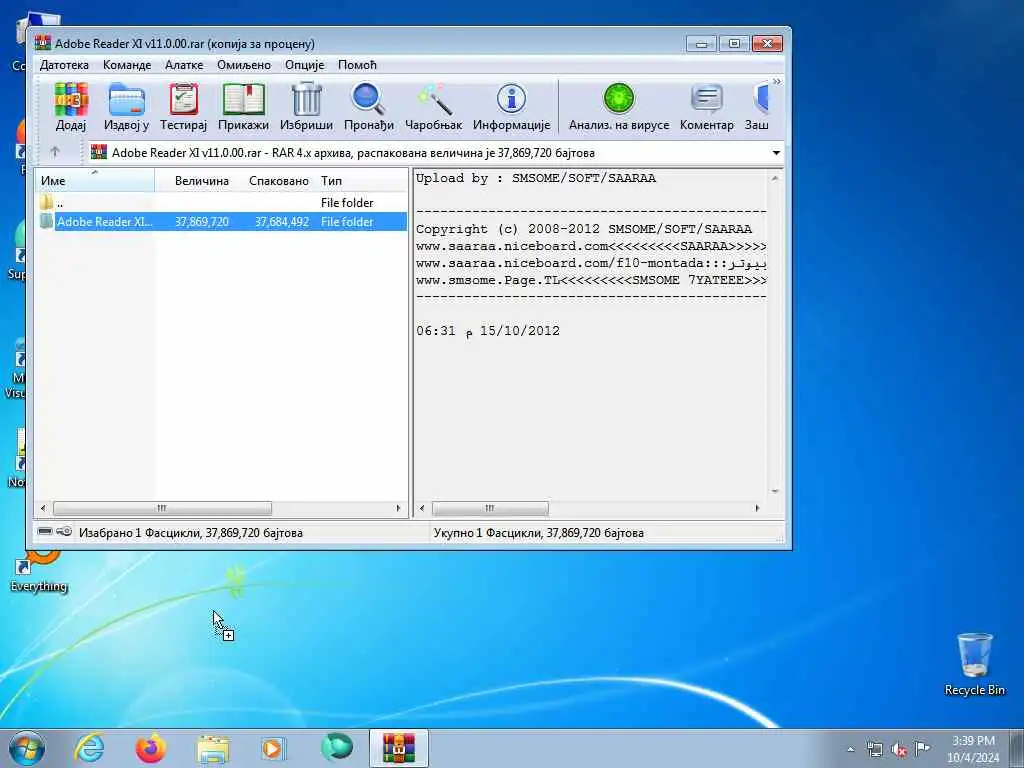This screenshot has width=1024, height=768.
Task: Open the Опције menu
Action: pyautogui.click(x=304, y=65)
